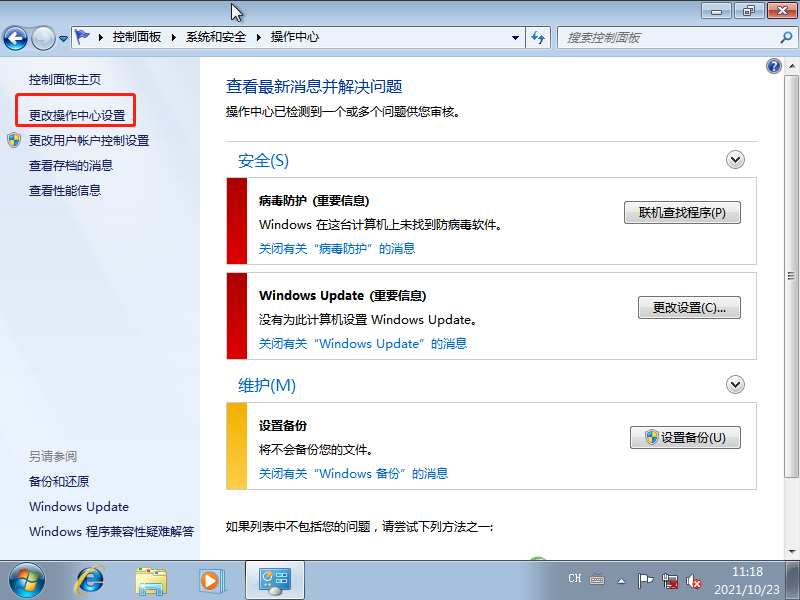Viewport: 800px width, 600px height.
Task: Open help via the blue question mark
Action: tap(774, 66)
